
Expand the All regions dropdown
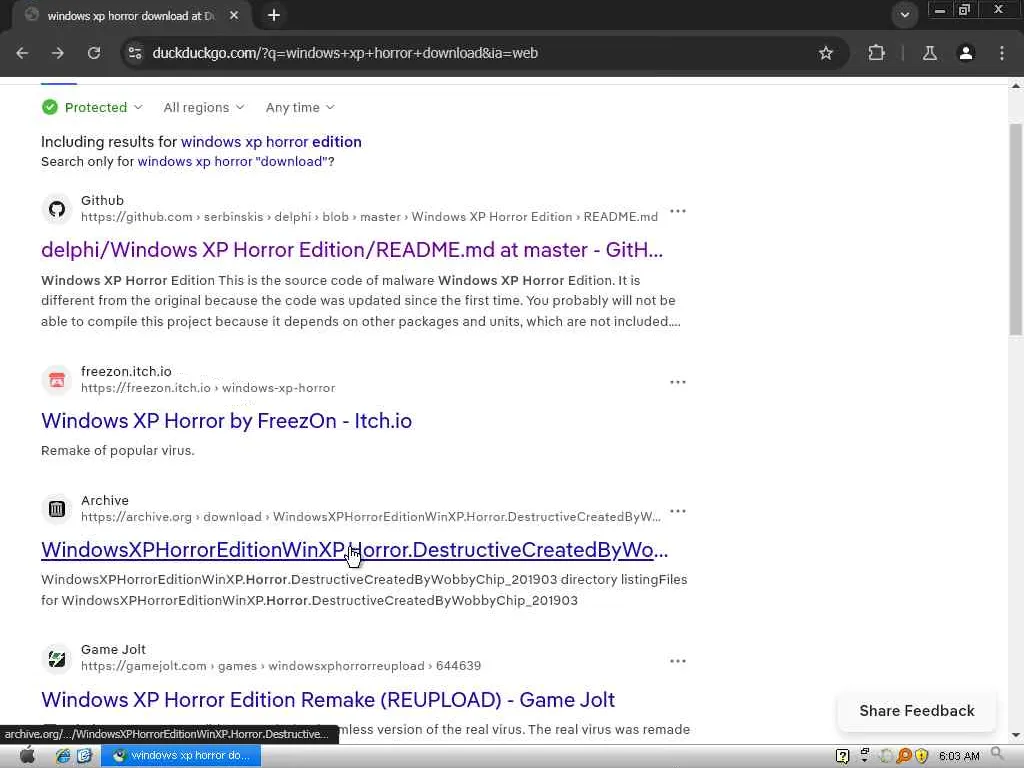pyautogui.click(x=204, y=107)
